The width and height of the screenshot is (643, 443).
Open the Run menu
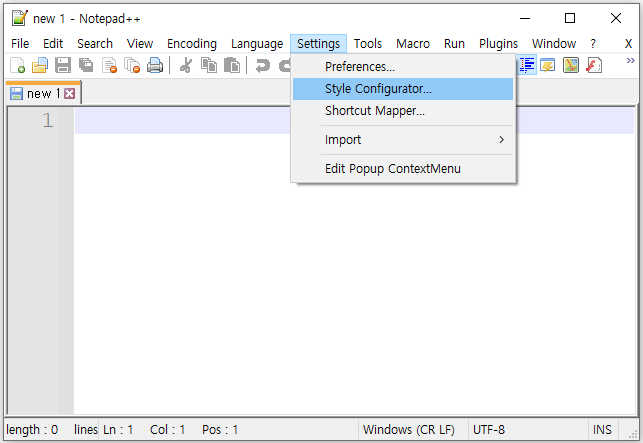coord(454,43)
